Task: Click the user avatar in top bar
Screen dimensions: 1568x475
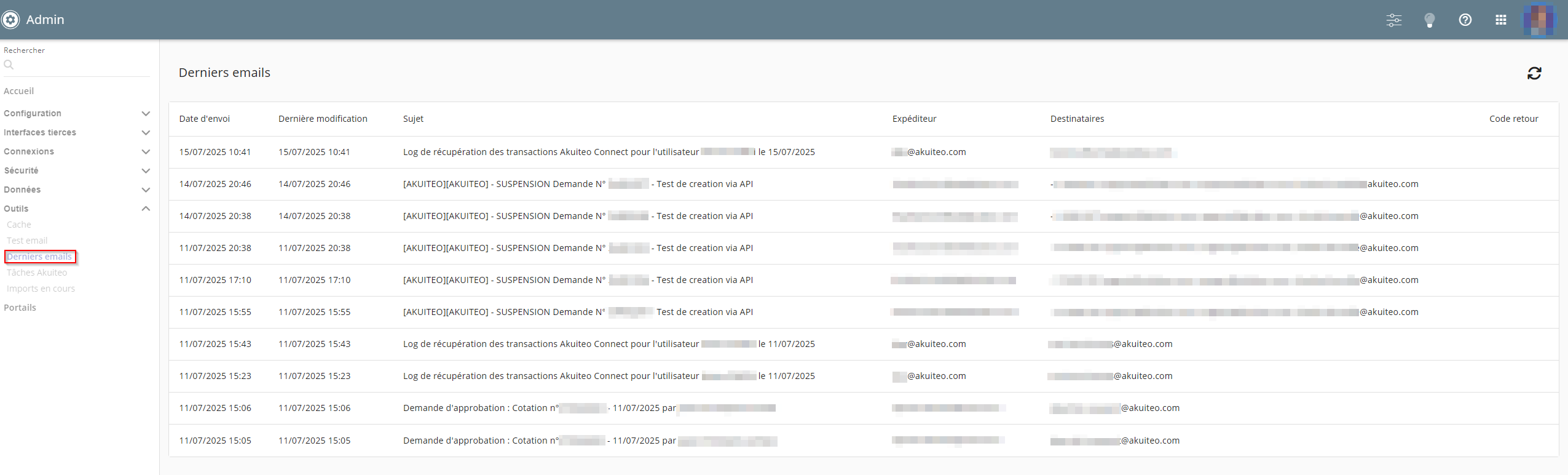Action: (1538, 20)
